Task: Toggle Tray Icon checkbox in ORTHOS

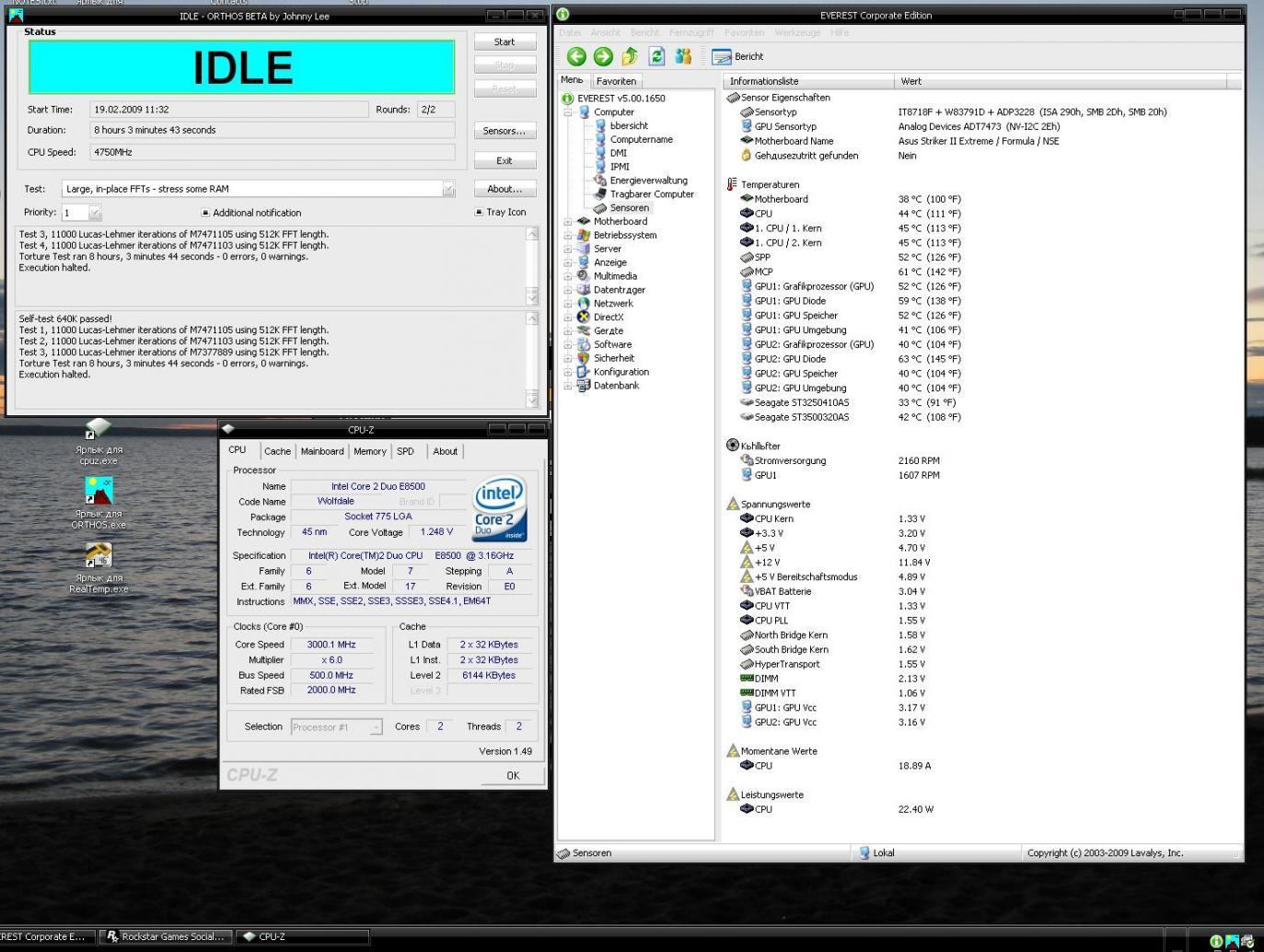Action: [479, 213]
